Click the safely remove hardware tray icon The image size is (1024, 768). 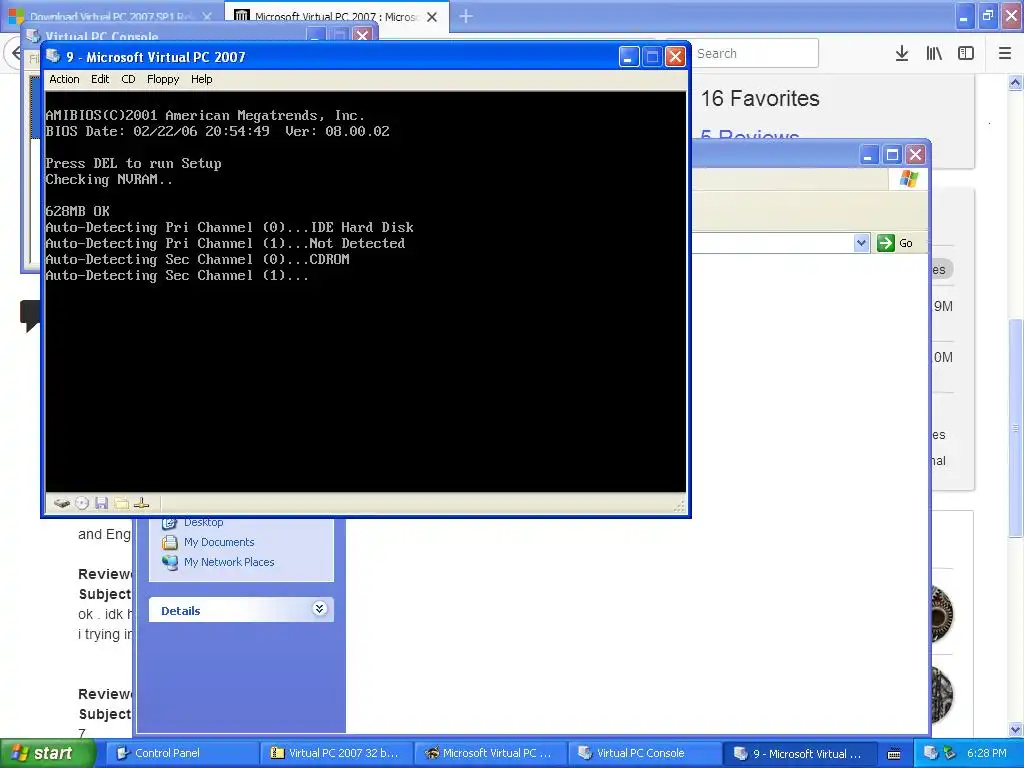949,753
